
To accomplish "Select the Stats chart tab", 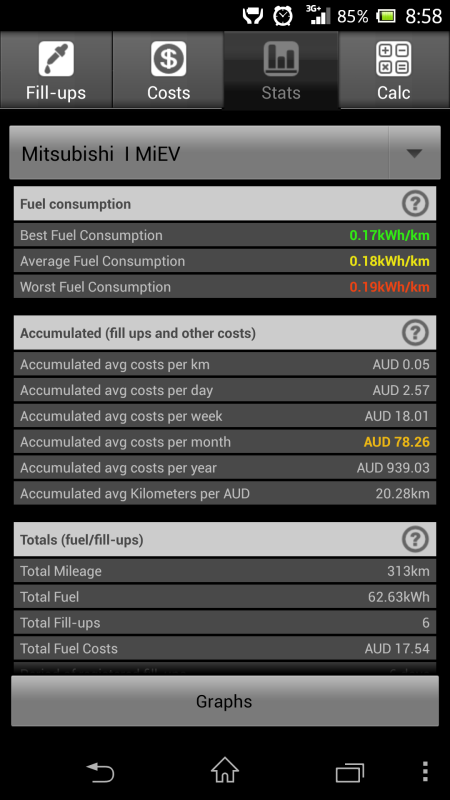I will click(x=281, y=70).
